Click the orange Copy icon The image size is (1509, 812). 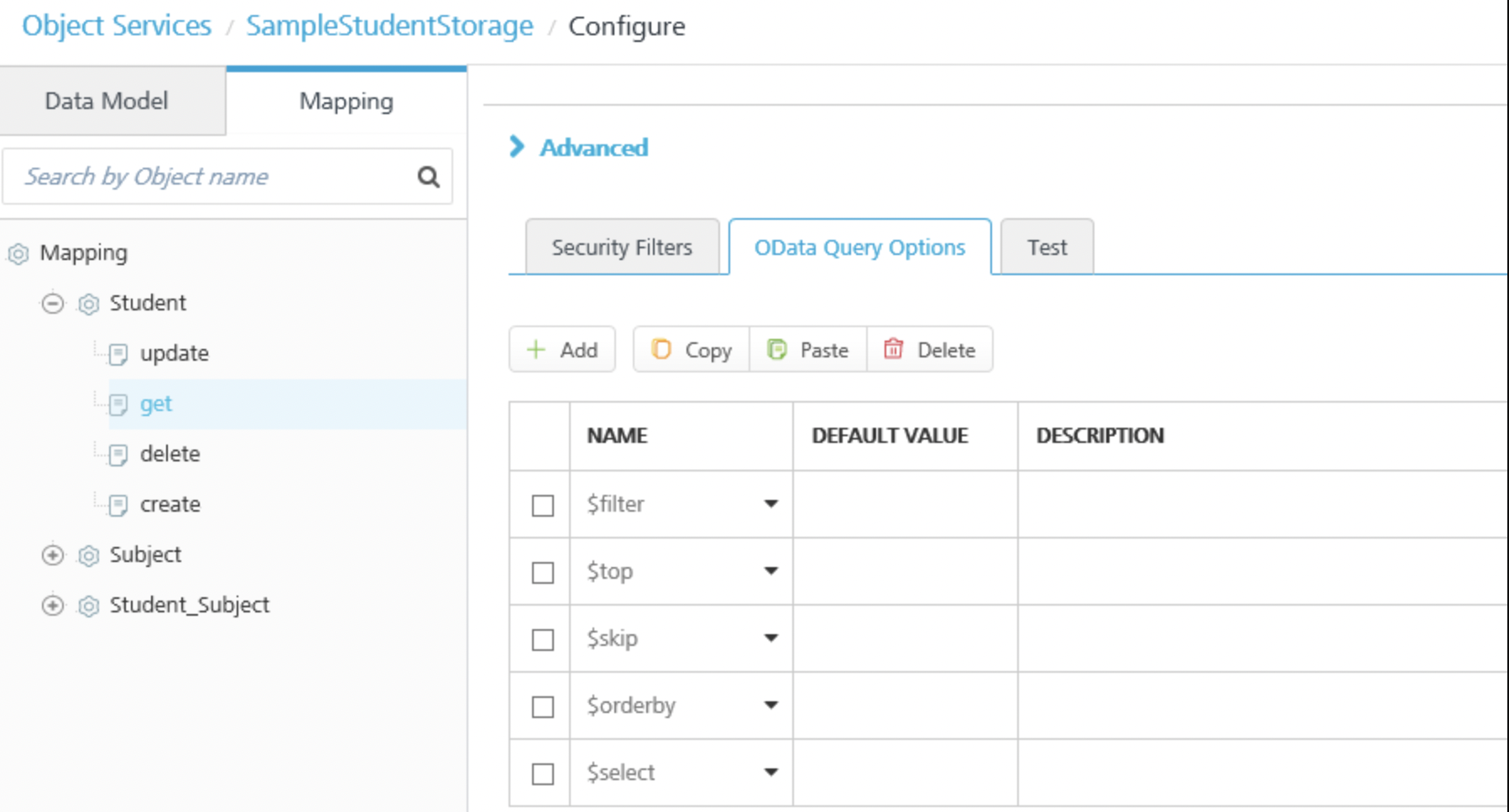pos(661,349)
